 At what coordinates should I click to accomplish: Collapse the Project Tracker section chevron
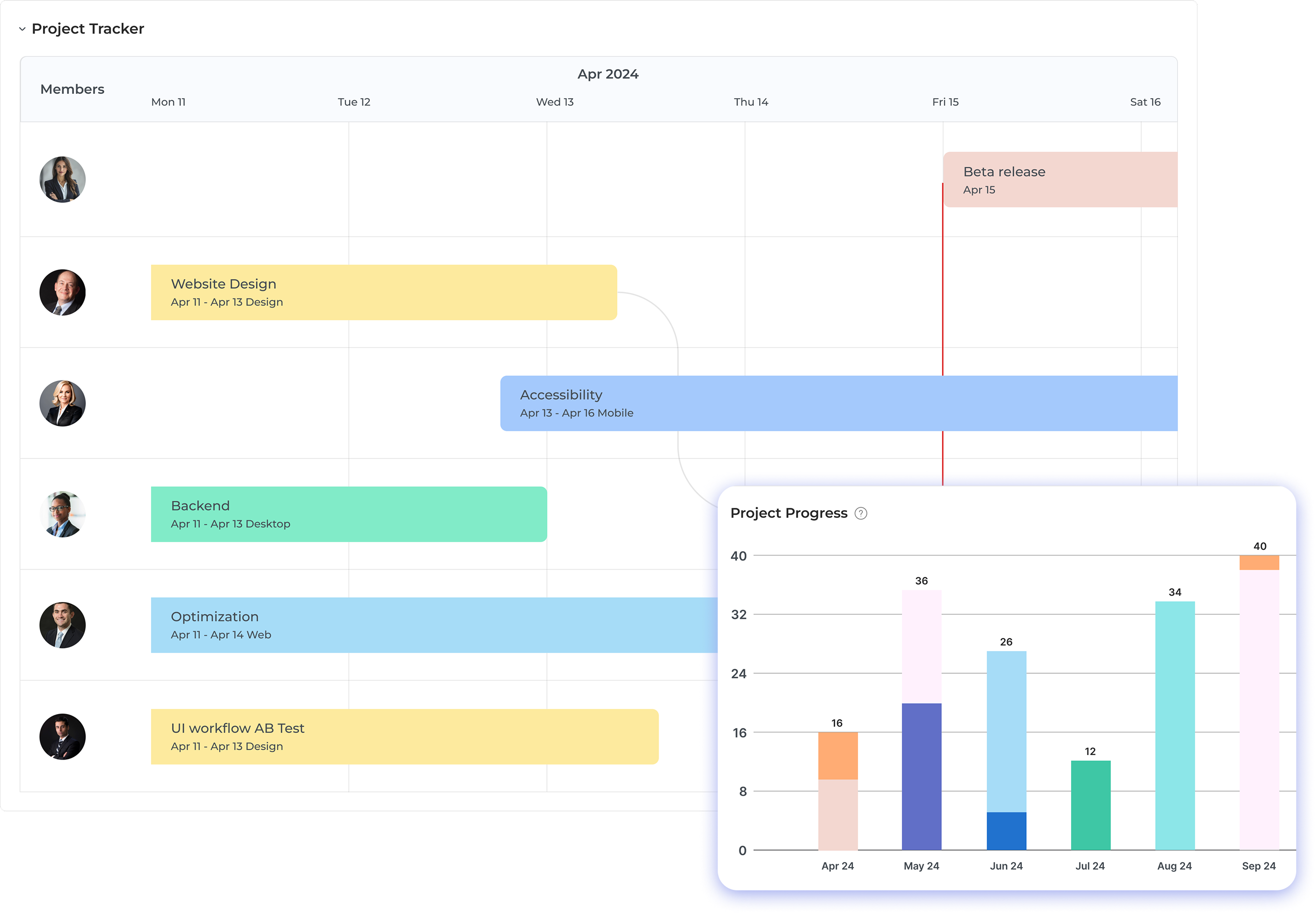click(x=22, y=29)
